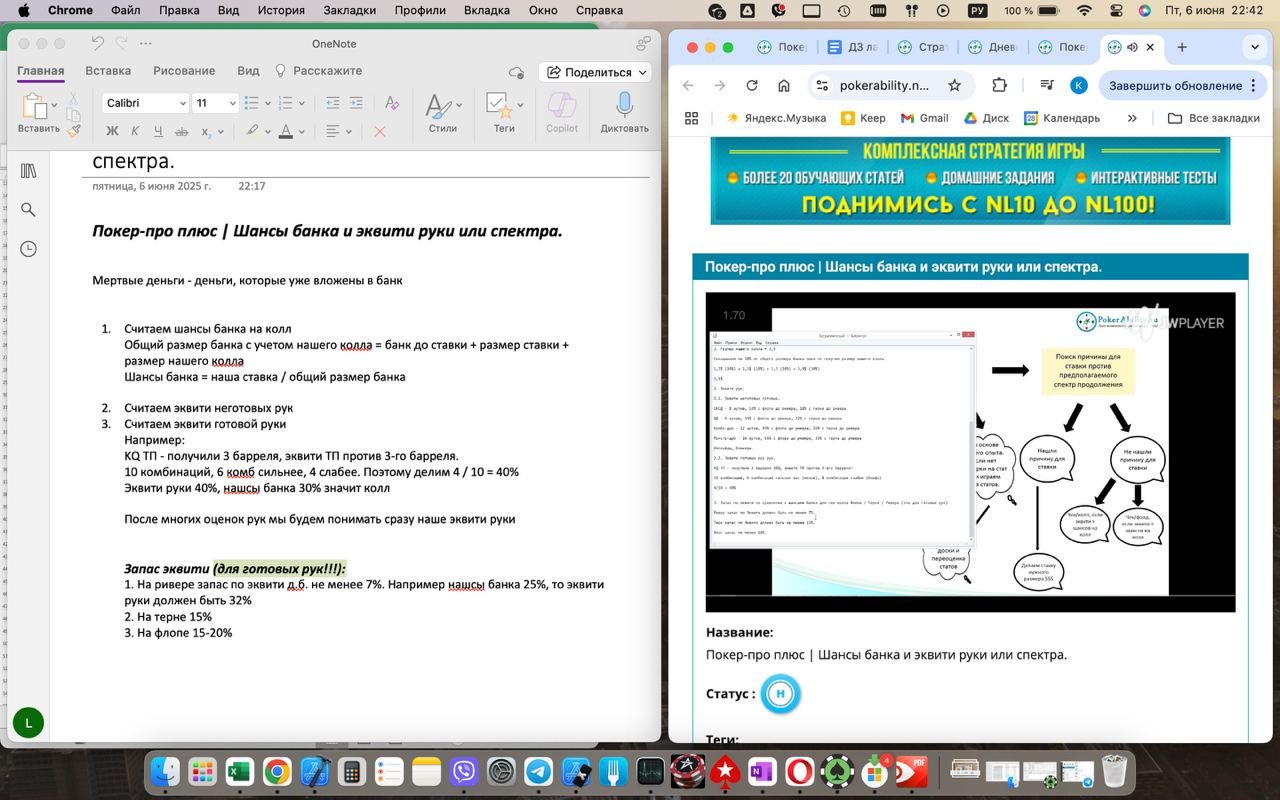Open Telegram from the Dock

[x=538, y=772]
